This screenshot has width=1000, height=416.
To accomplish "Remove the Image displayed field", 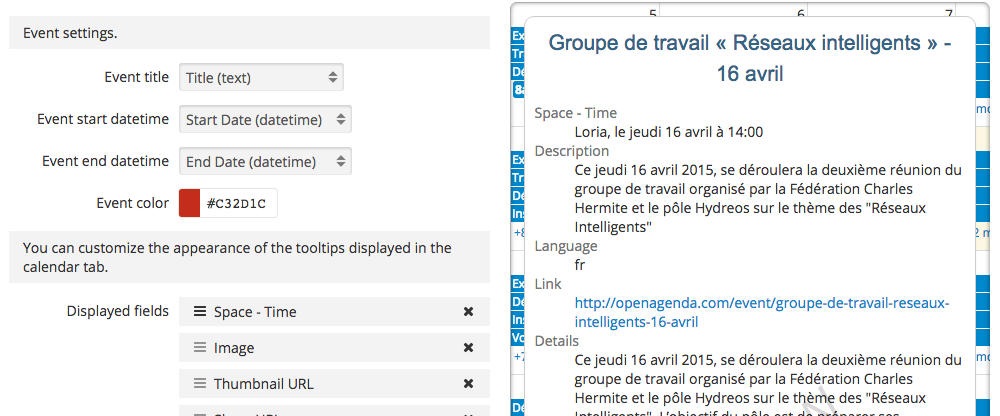I will (468, 348).
